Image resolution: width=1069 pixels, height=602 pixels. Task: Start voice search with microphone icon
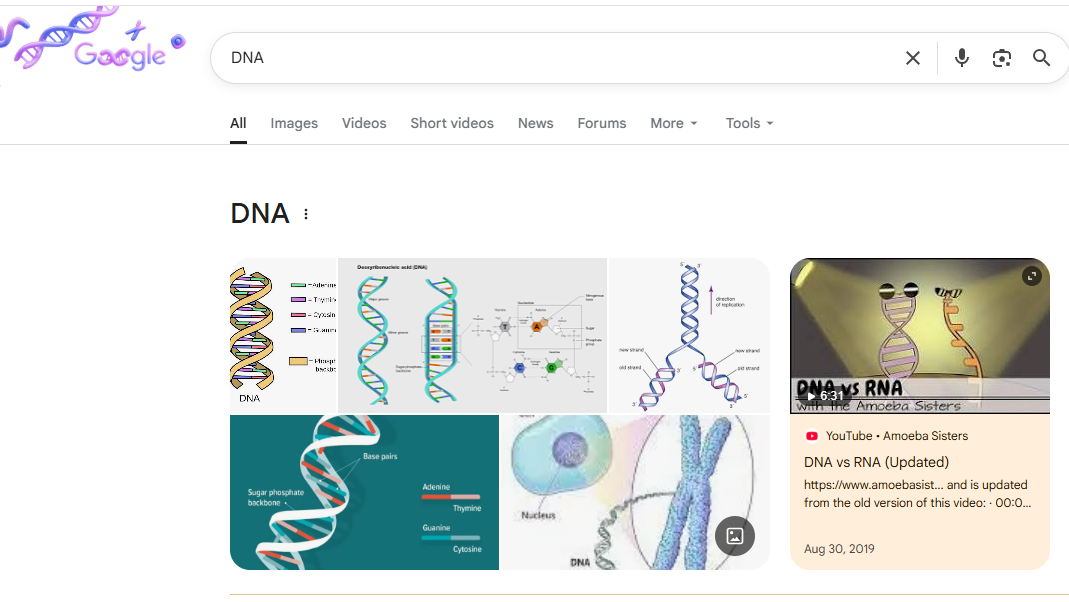point(962,58)
